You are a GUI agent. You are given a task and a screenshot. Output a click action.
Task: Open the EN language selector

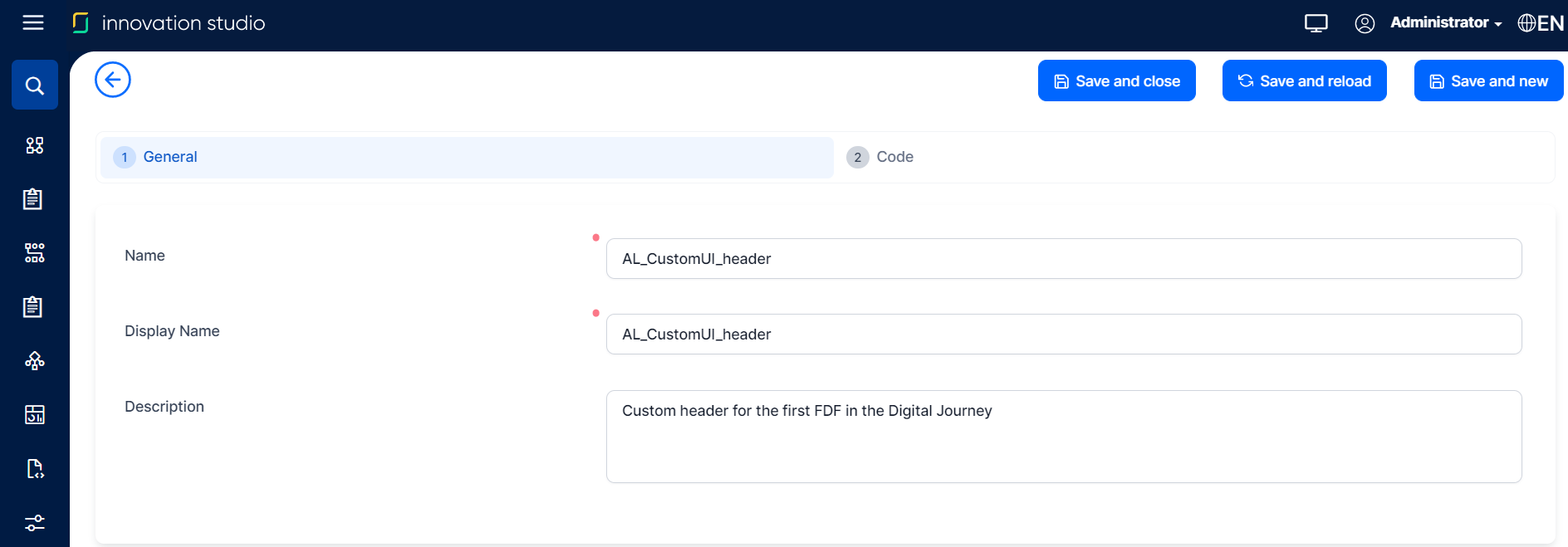[1540, 22]
